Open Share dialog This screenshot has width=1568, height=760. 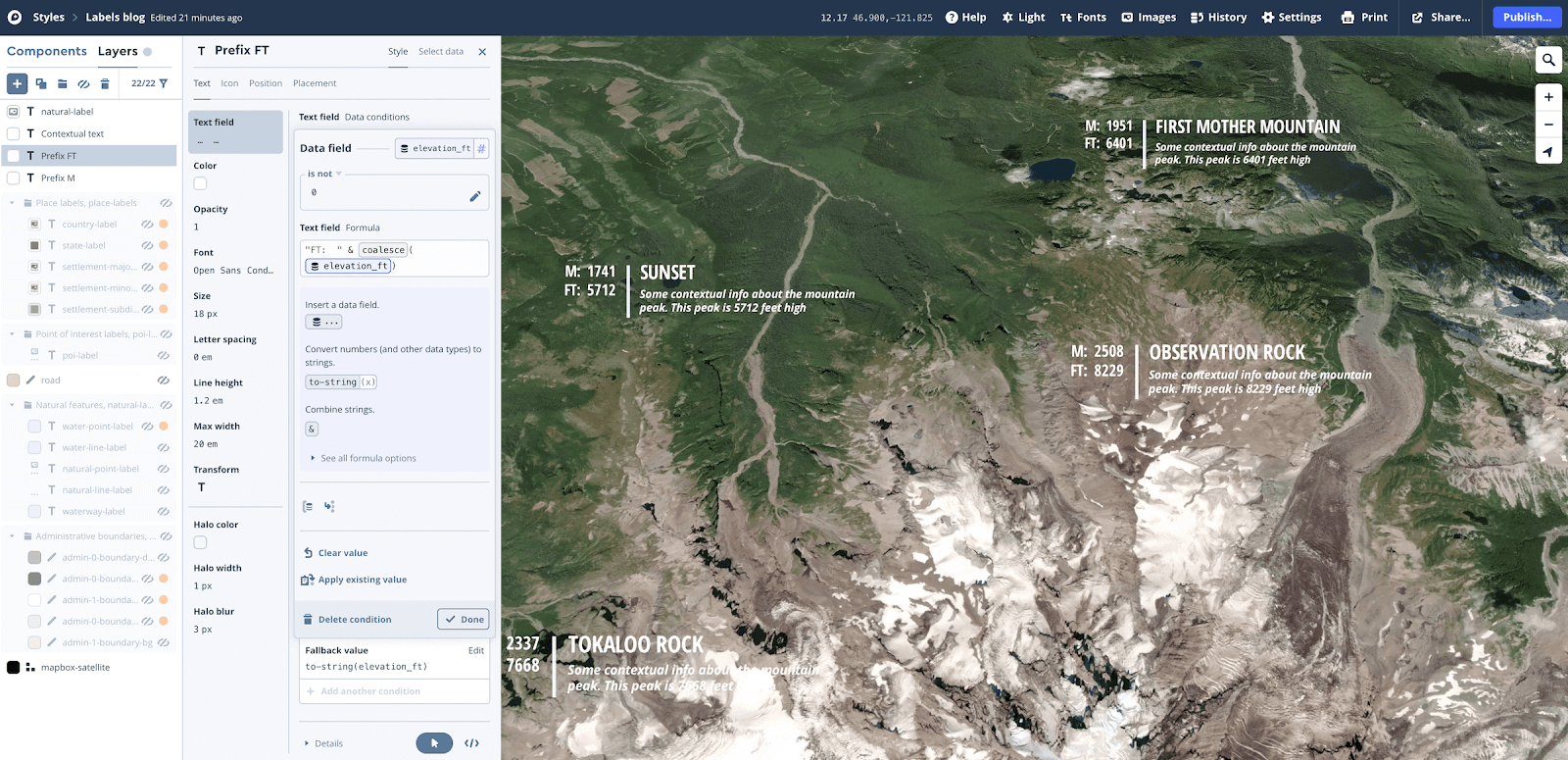[x=1441, y=17]
